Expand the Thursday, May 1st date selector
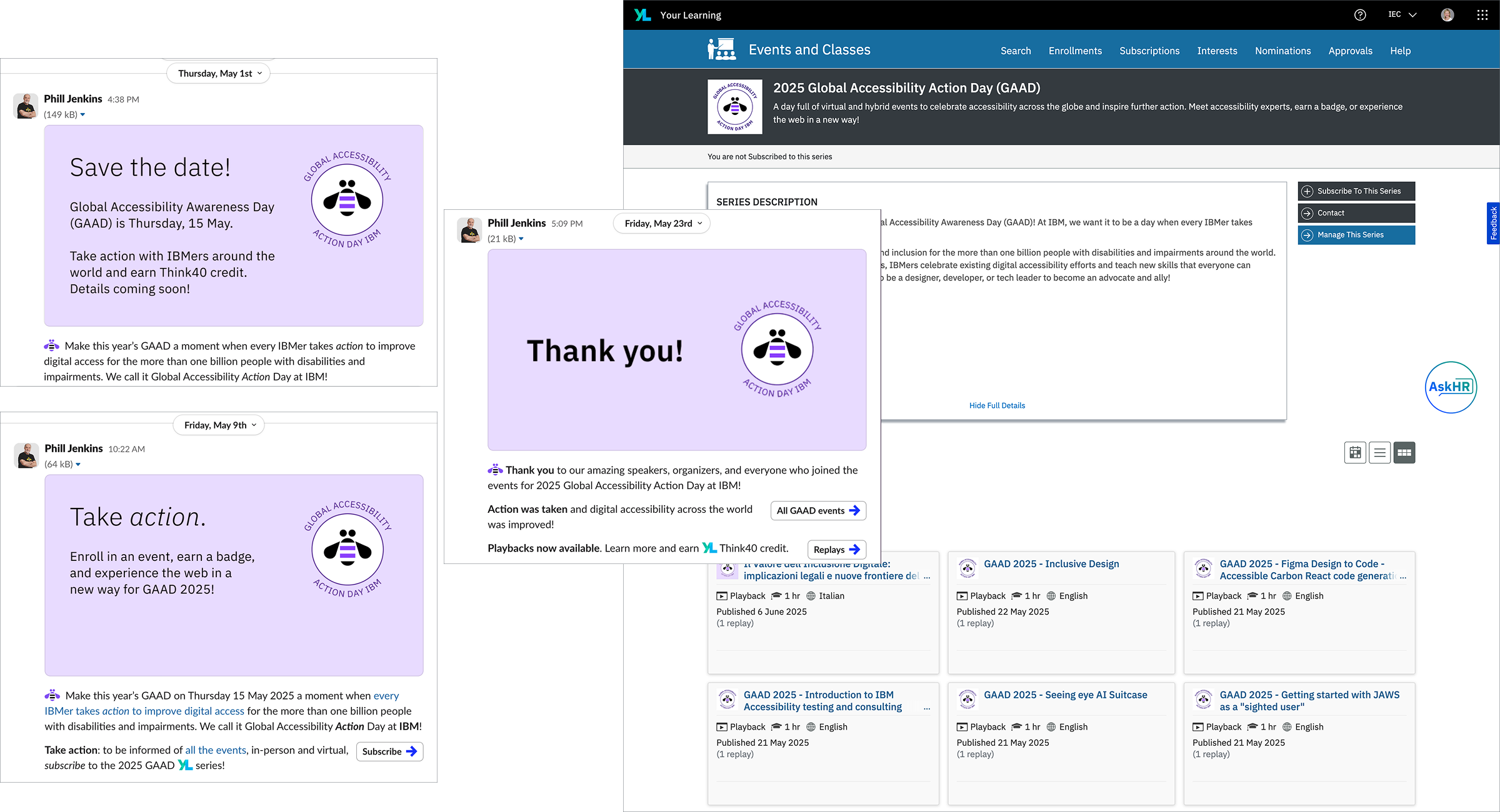1500x812 pixels. pos(217,73)
